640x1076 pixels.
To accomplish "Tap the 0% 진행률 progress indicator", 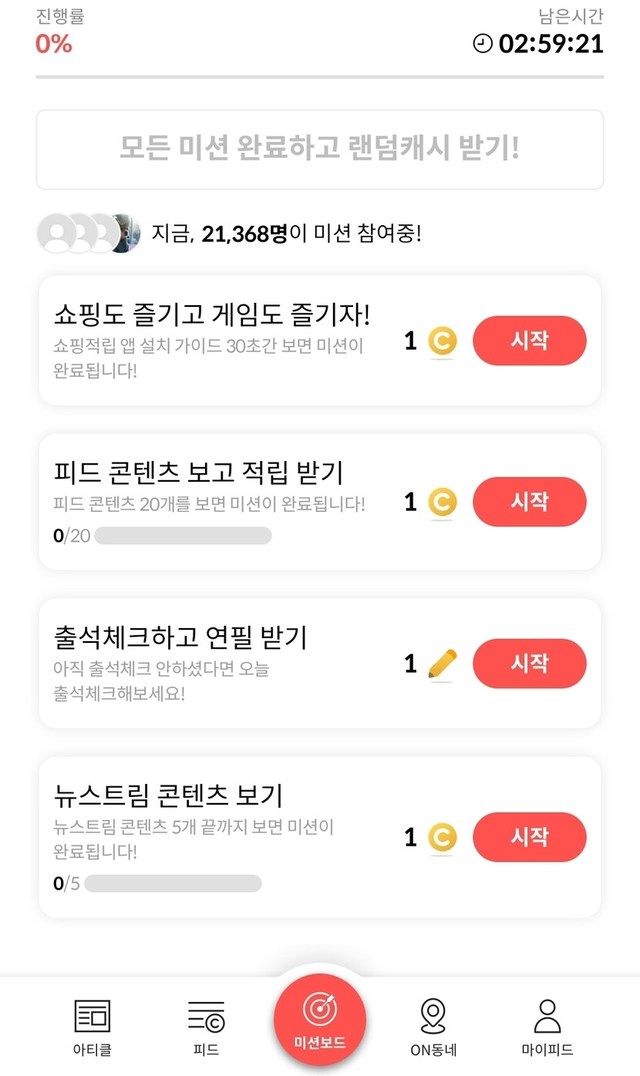I will [54, 44].
